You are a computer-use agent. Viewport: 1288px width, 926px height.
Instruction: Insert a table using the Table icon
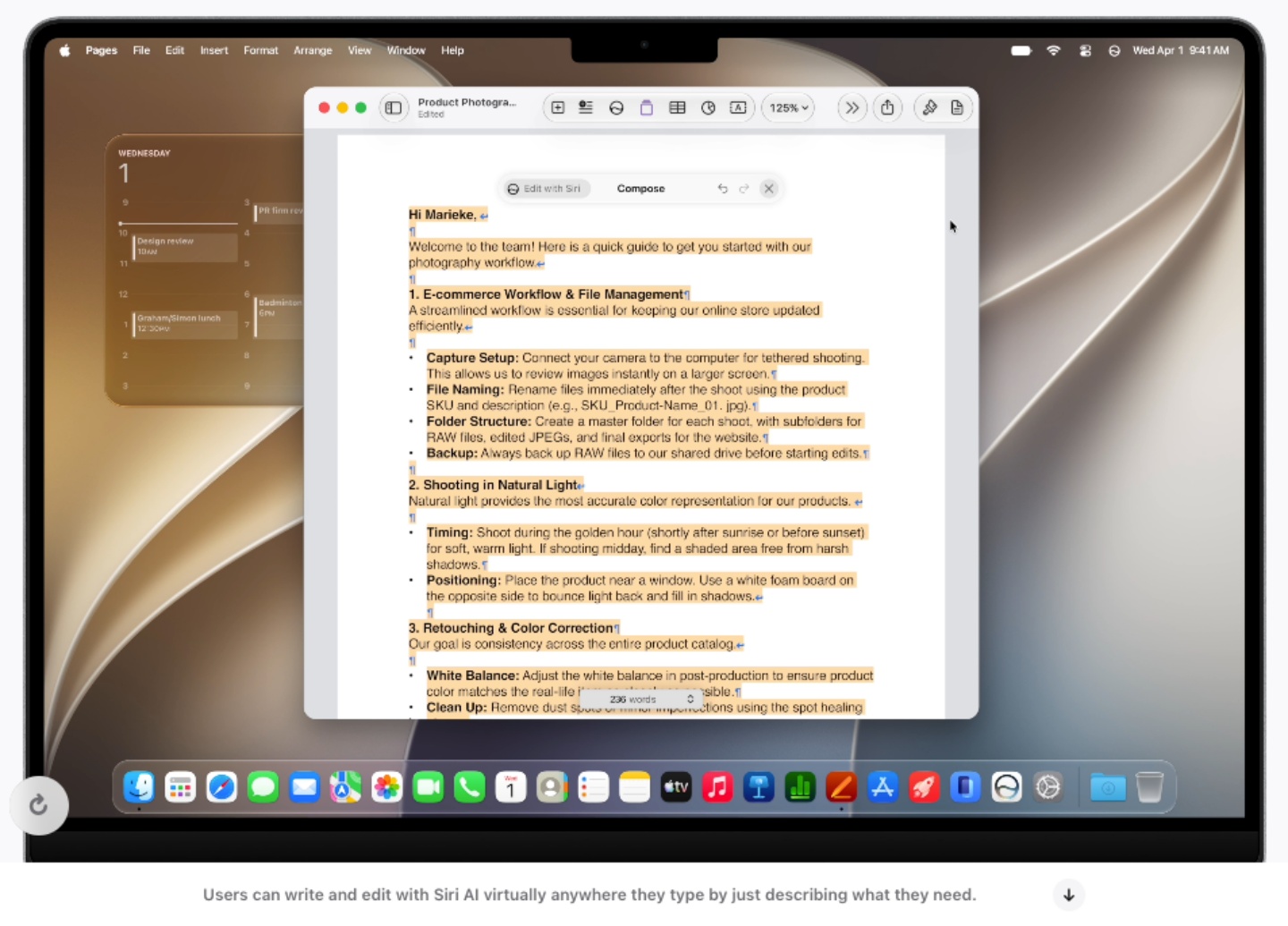[x=677, y=108]
